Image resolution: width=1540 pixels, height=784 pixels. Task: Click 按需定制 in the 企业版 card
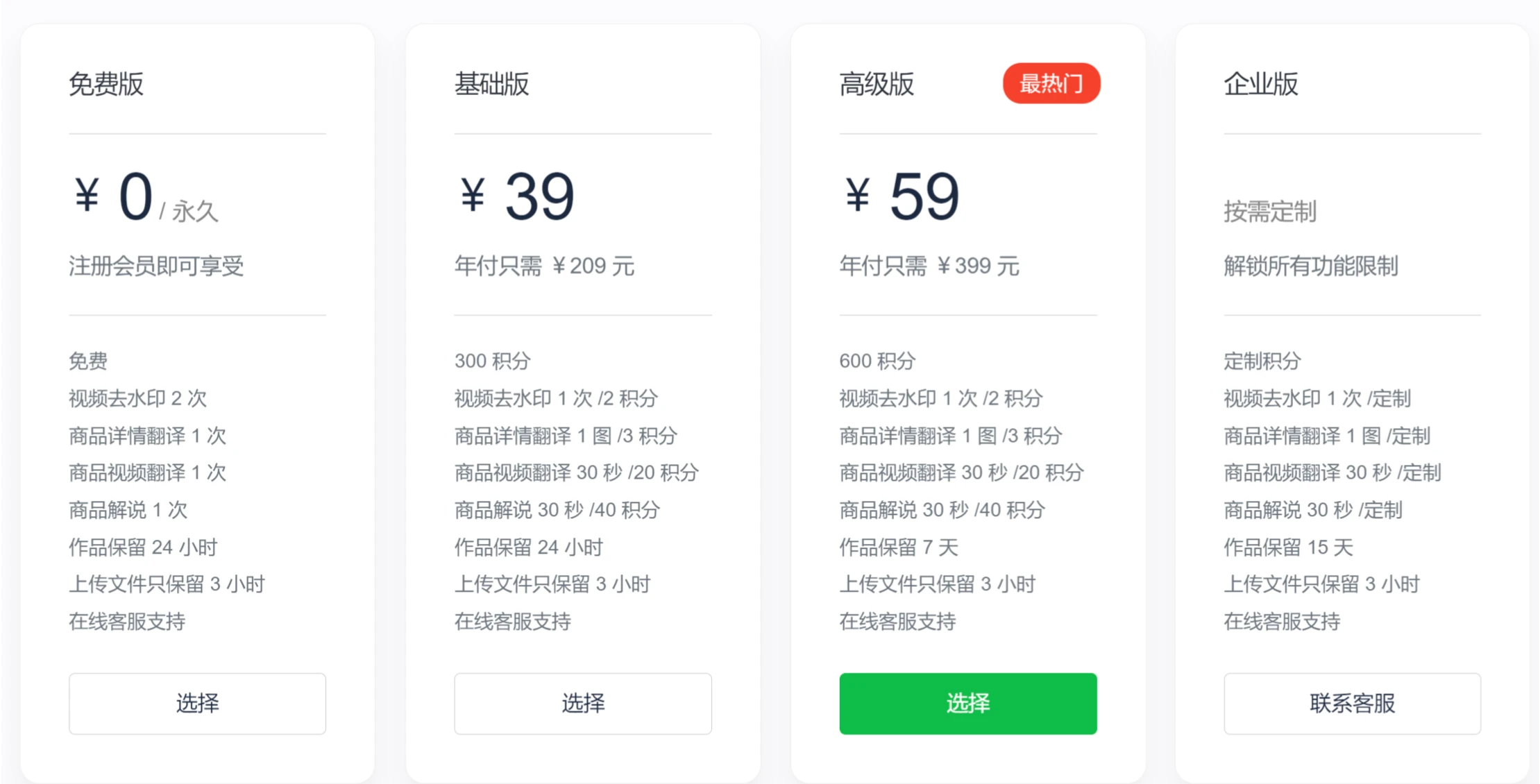1271,212
